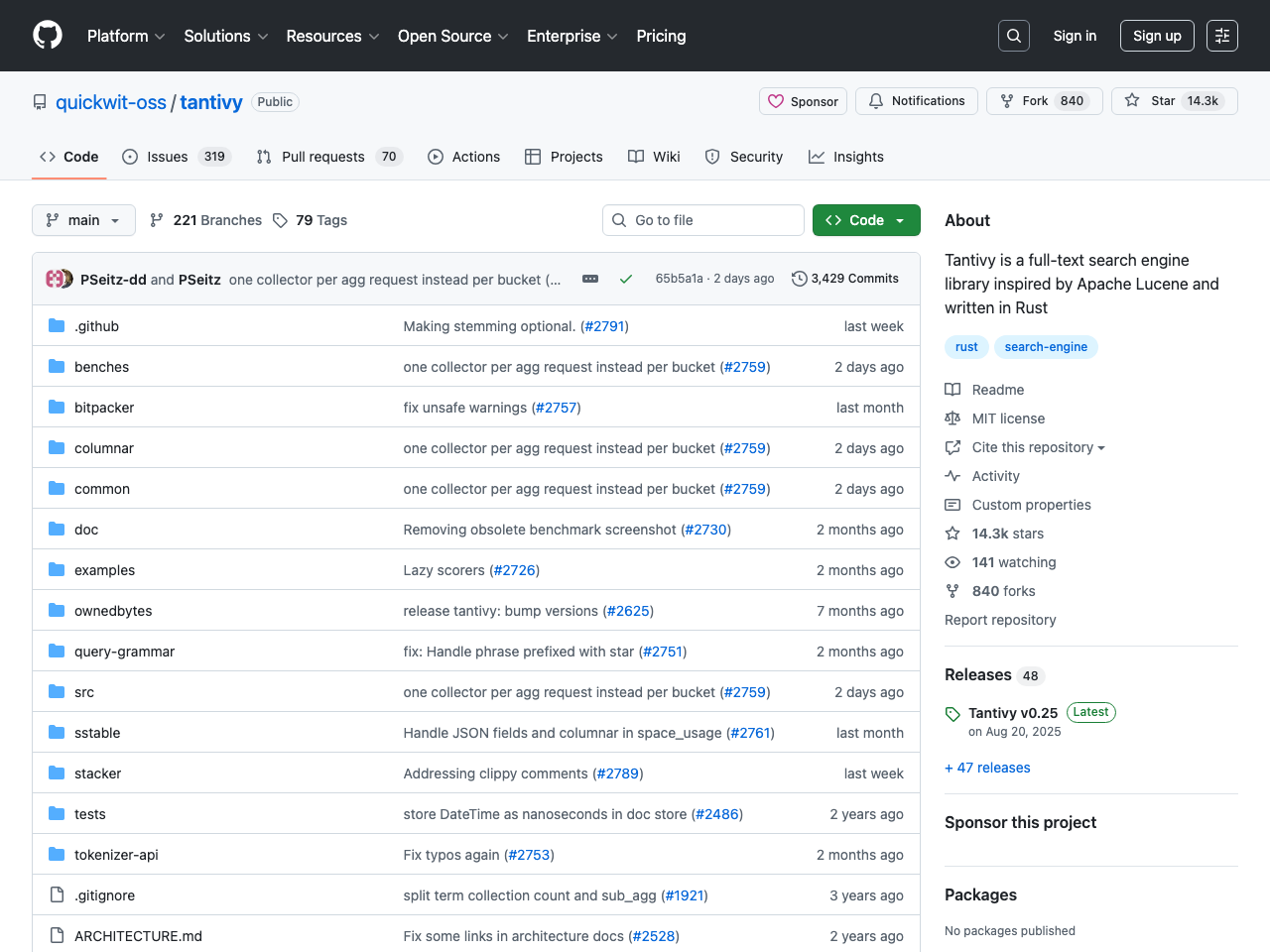Viewport: 1270px width, 952px height.
Task: Click the appearance settings icon in header
Action: [1221, 36]
